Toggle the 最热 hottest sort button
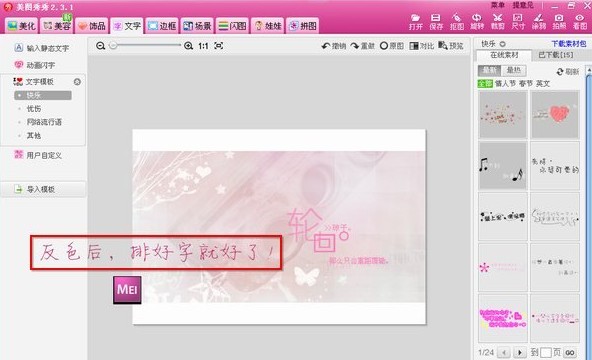This screenshot has width=592, height=360. point(513,70)
